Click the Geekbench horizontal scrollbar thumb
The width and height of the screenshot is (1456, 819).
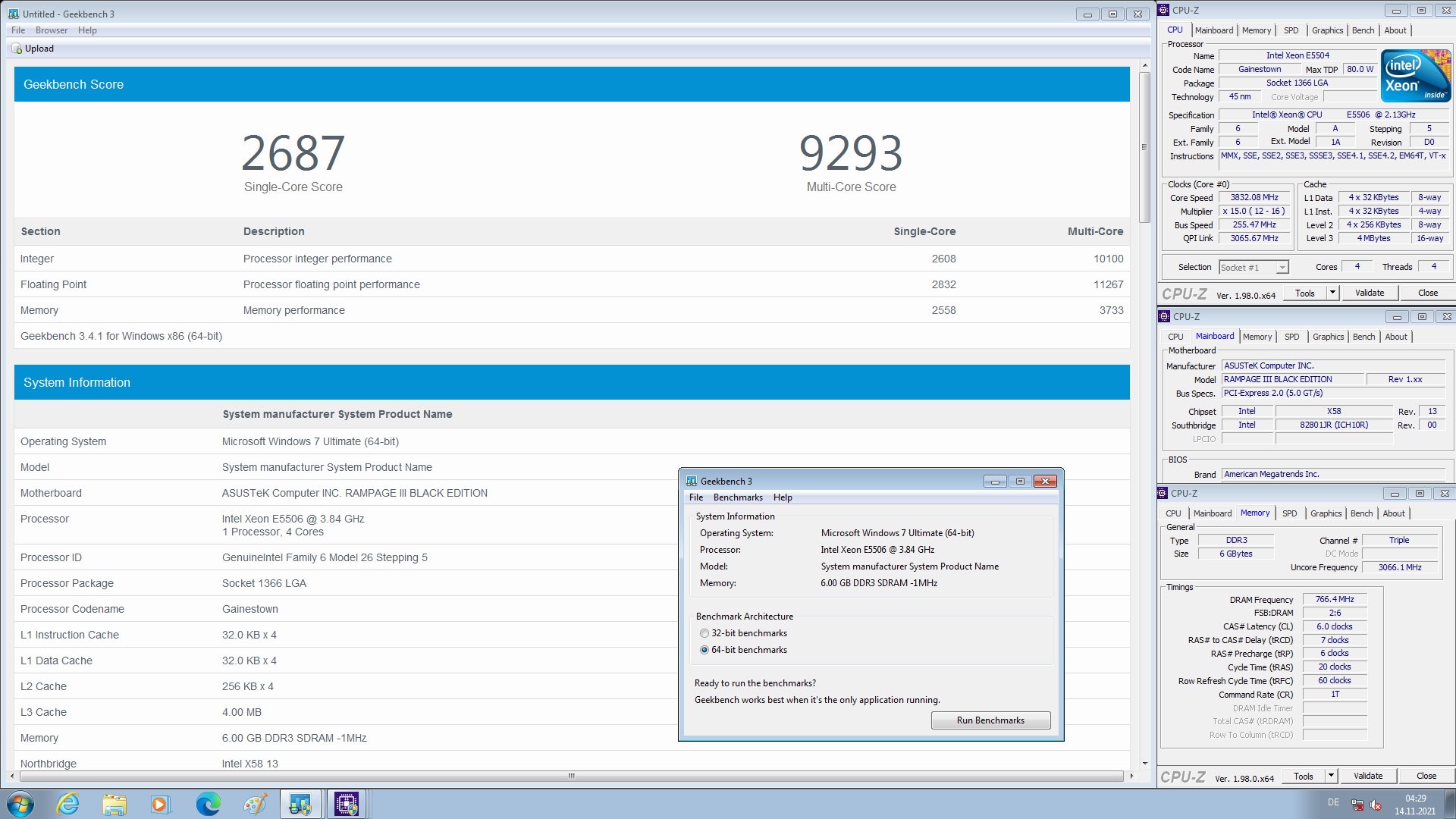pos(571,776)
